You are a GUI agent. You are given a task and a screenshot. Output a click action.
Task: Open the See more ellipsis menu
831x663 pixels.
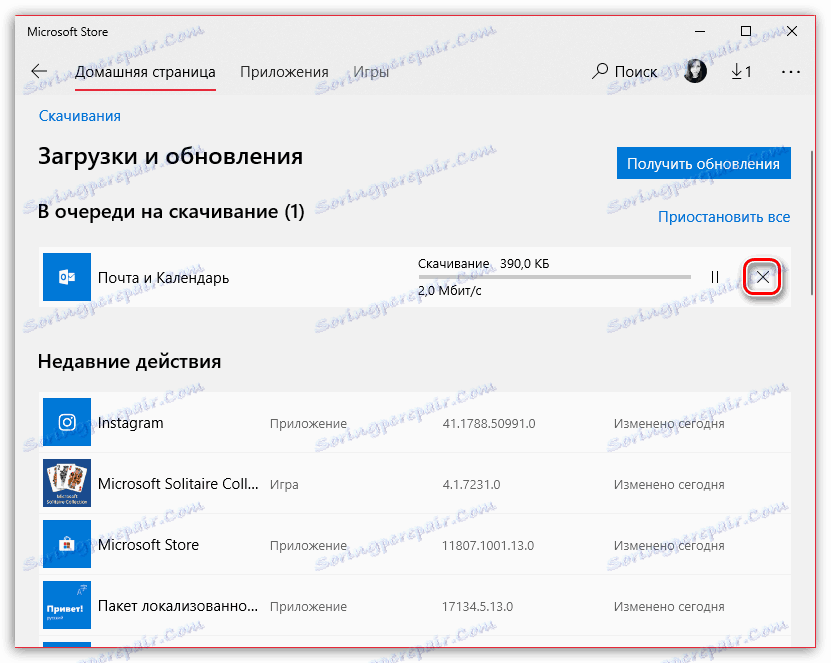coord(791,71)
